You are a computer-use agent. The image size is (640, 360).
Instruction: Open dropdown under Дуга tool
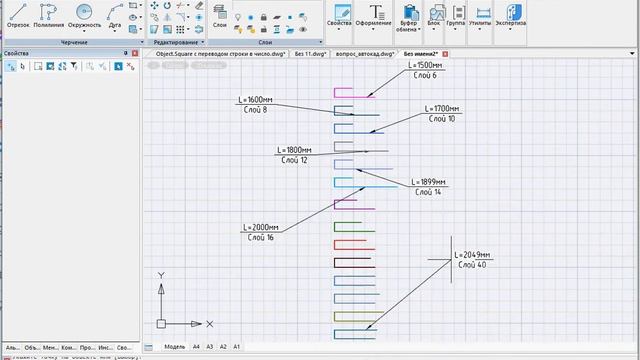click(115, 31)
